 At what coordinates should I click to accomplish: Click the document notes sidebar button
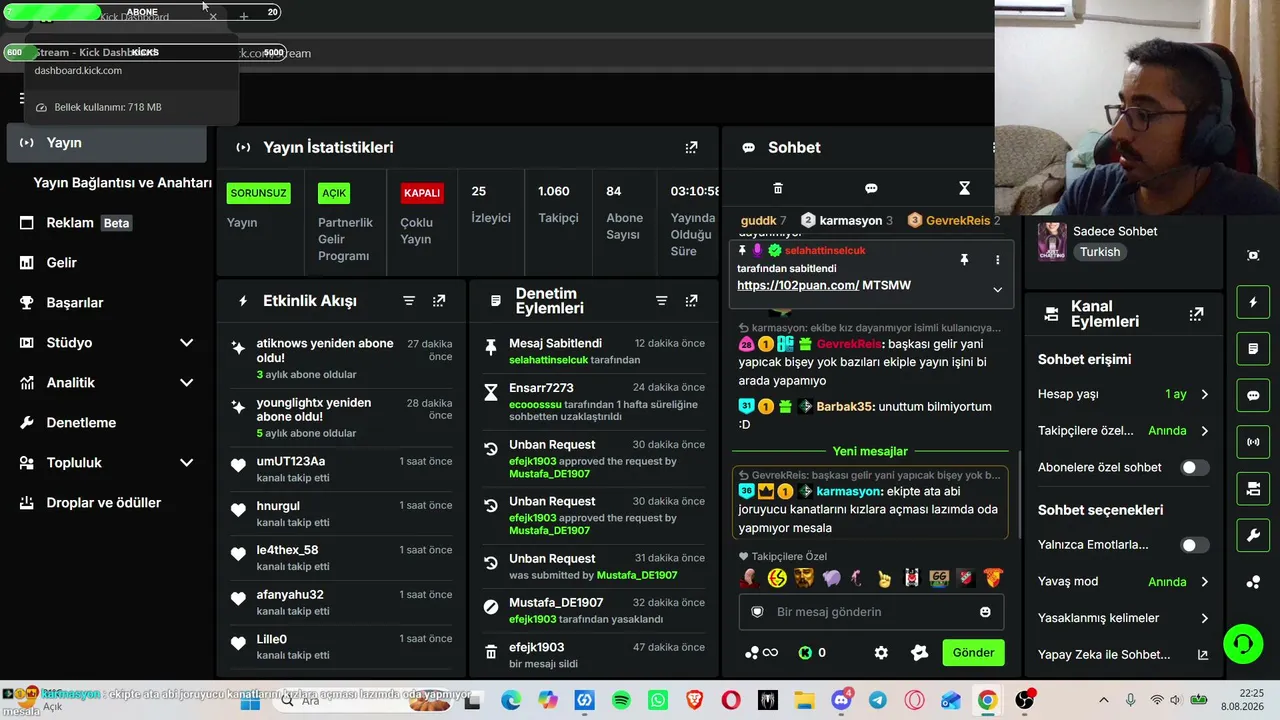pyautogui.click(x=1253, y=349)
